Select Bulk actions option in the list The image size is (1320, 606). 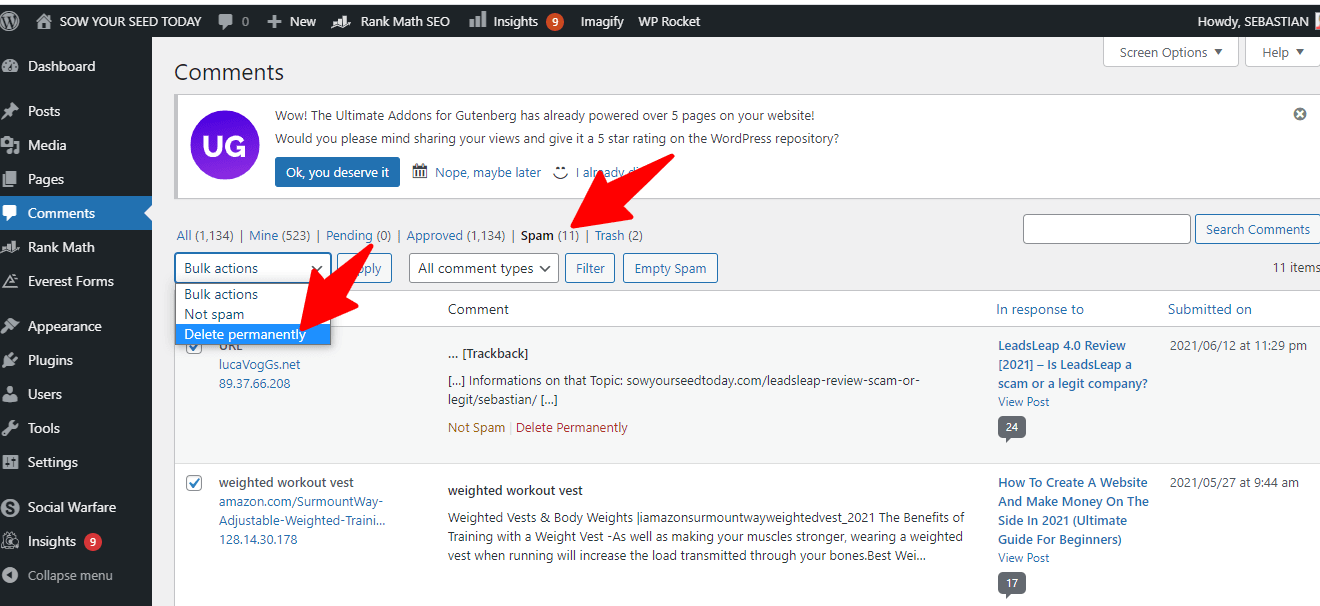click(x=253, y=294)
